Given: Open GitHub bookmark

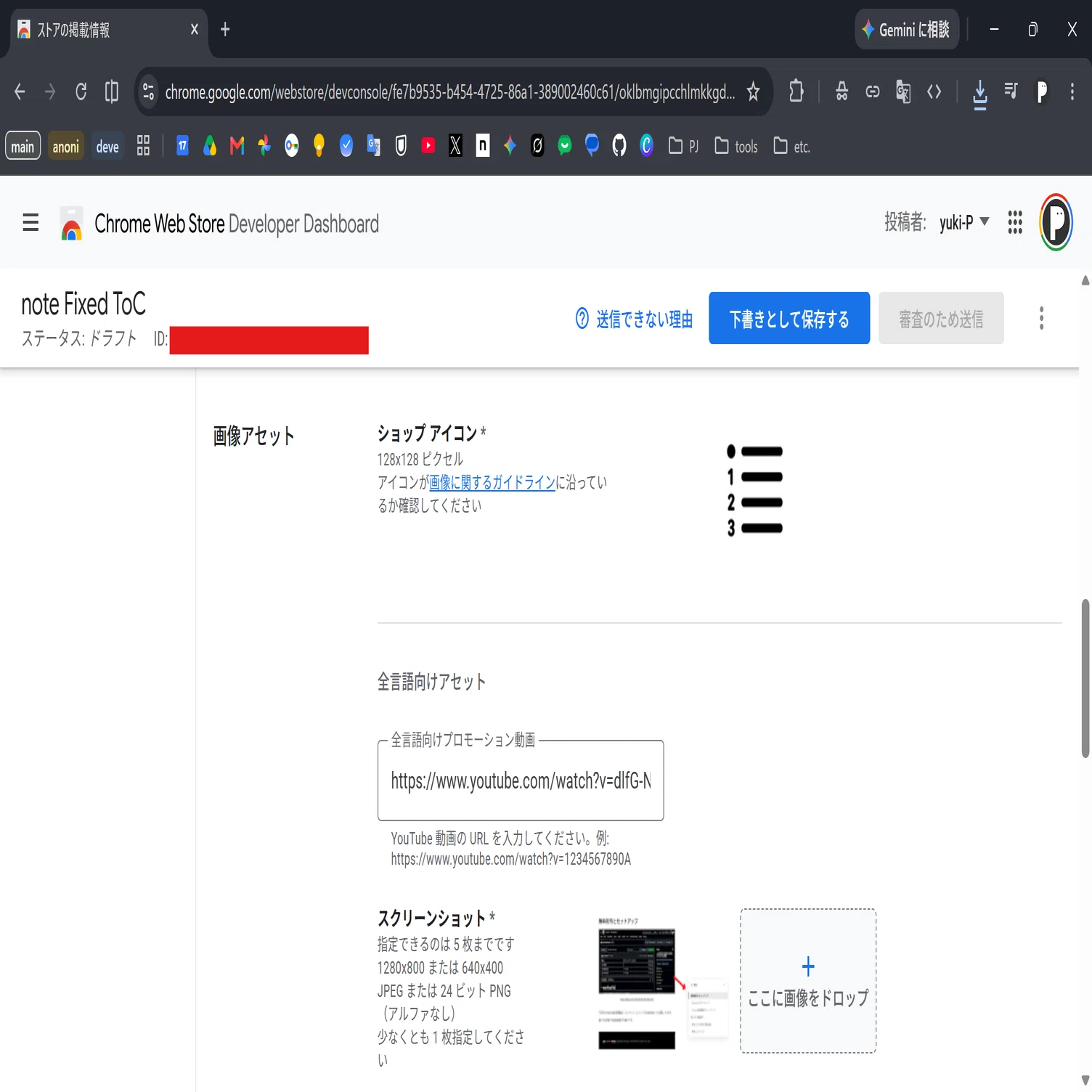Looking at the screenshot, I should pos(619,146).
